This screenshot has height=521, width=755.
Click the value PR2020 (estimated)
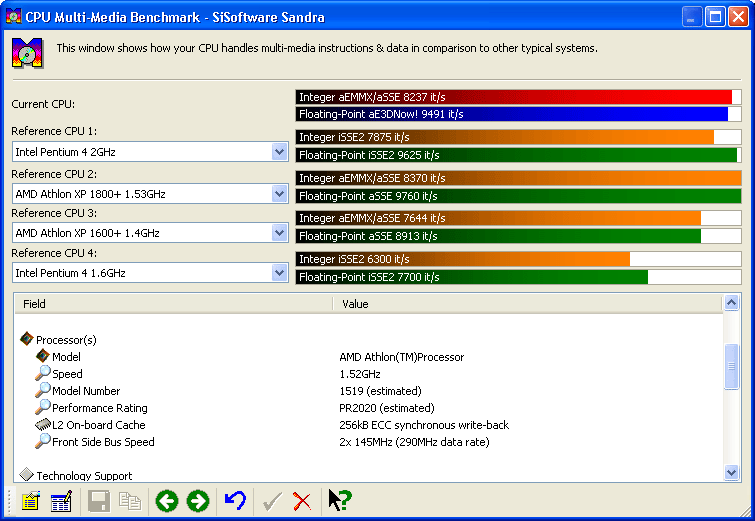(387, 408)
